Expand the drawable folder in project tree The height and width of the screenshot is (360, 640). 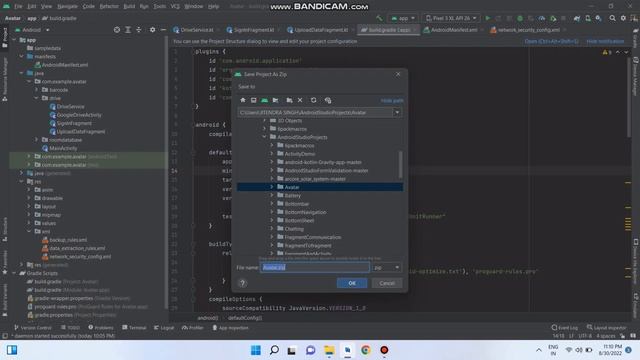tap(29, 198)
